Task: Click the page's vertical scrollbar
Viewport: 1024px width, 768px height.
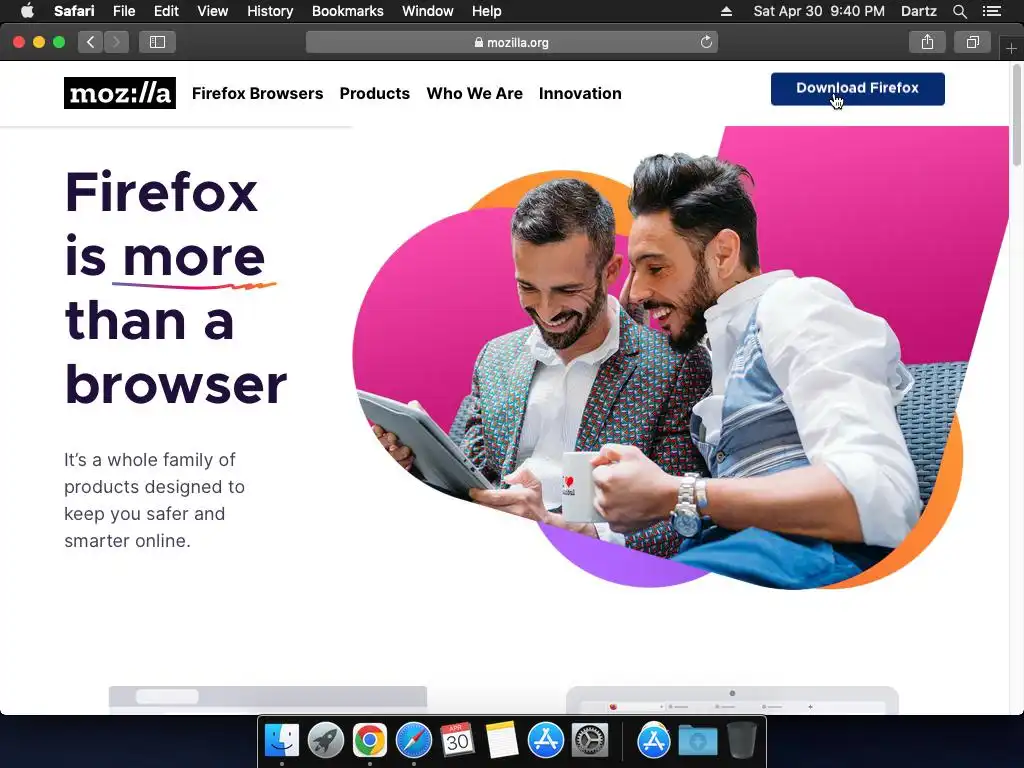Action: pos(1017,115)
